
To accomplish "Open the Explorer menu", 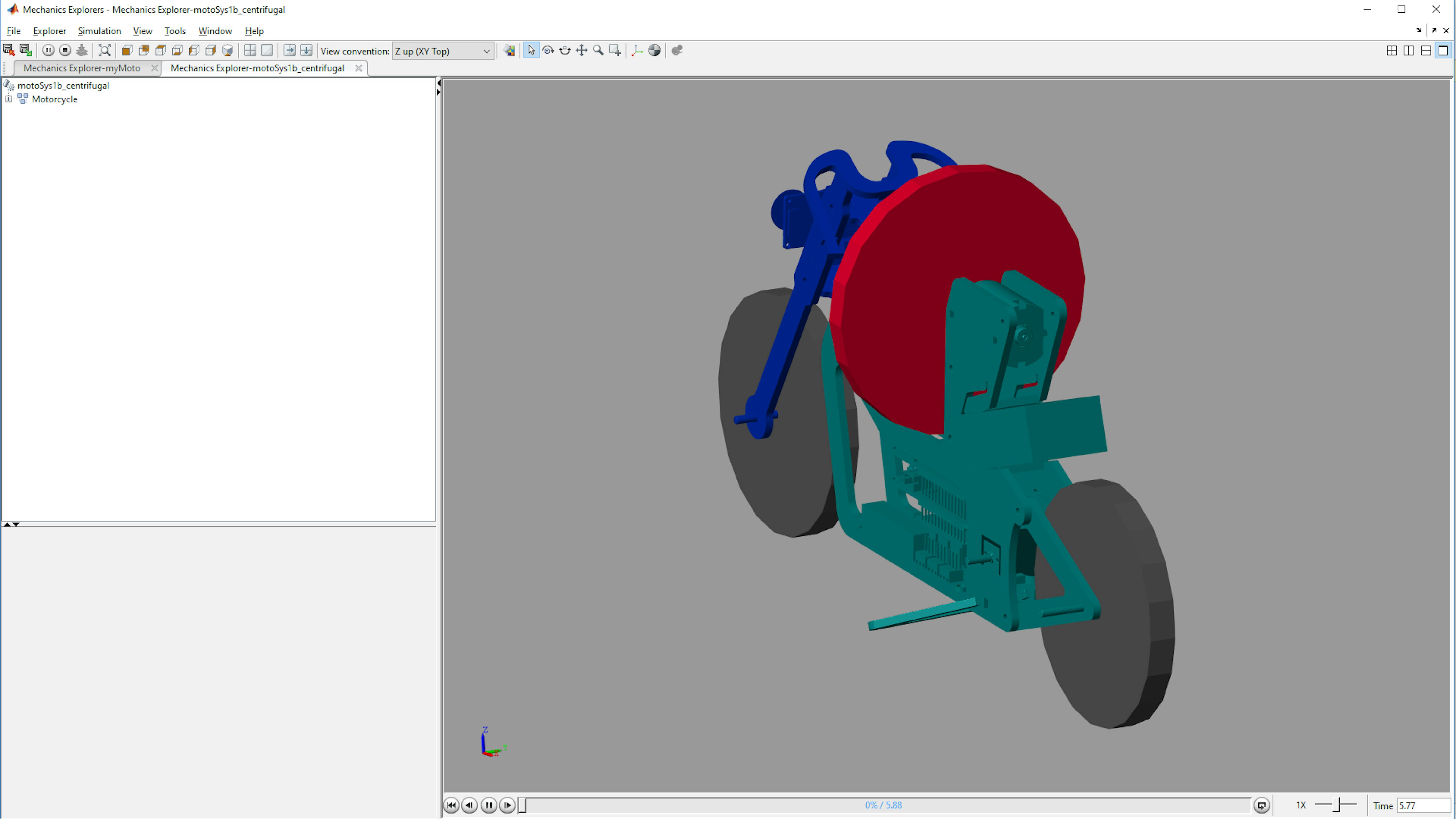I will [49, 31].
